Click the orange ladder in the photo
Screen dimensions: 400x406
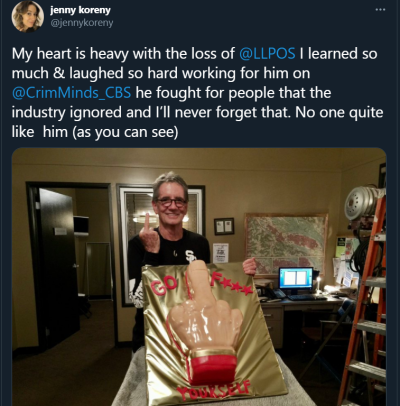[363, 300]
